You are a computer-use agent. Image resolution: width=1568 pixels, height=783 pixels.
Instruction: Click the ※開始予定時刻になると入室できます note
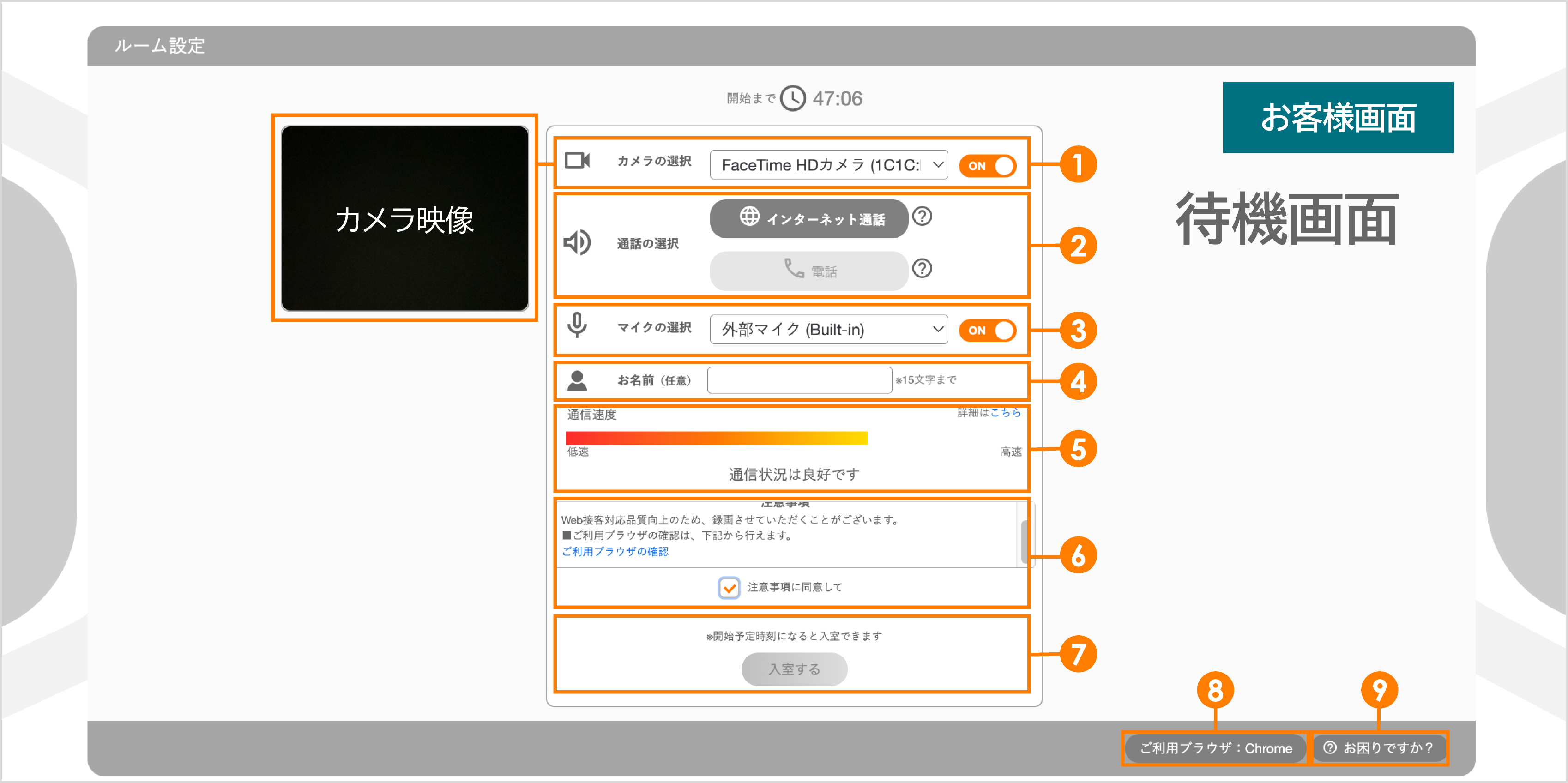794,636
